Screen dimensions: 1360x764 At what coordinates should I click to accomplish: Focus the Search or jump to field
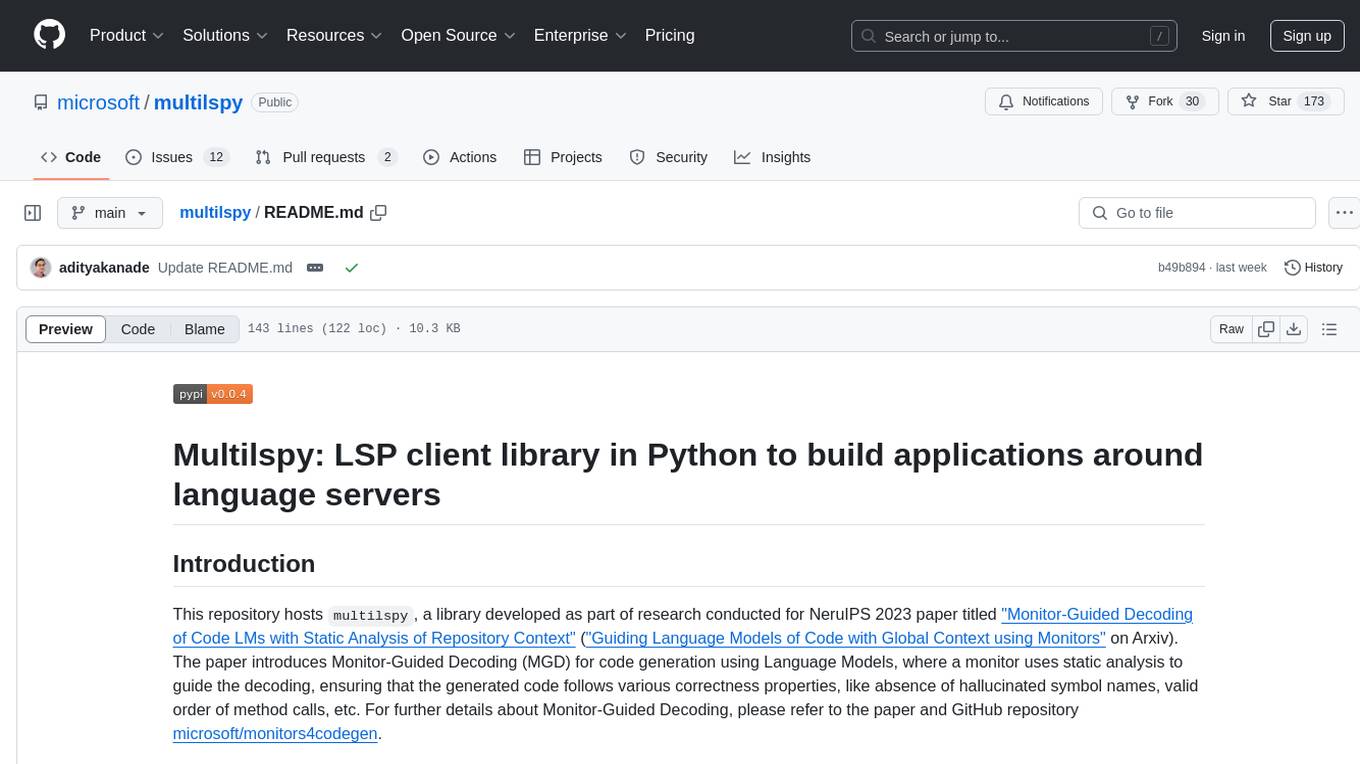pyautogui.click(x=1015, y=36)
